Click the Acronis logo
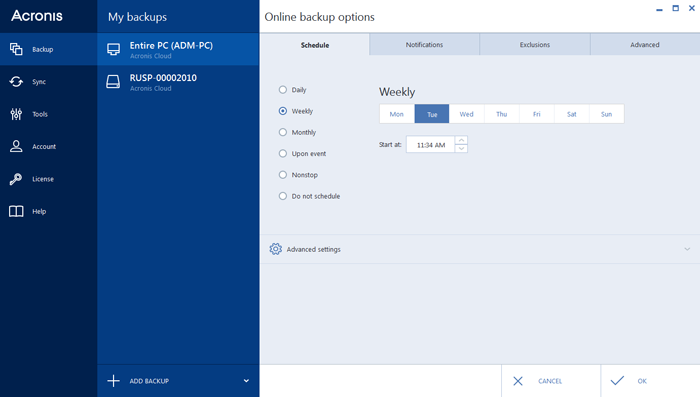 (x=37, y=16)
